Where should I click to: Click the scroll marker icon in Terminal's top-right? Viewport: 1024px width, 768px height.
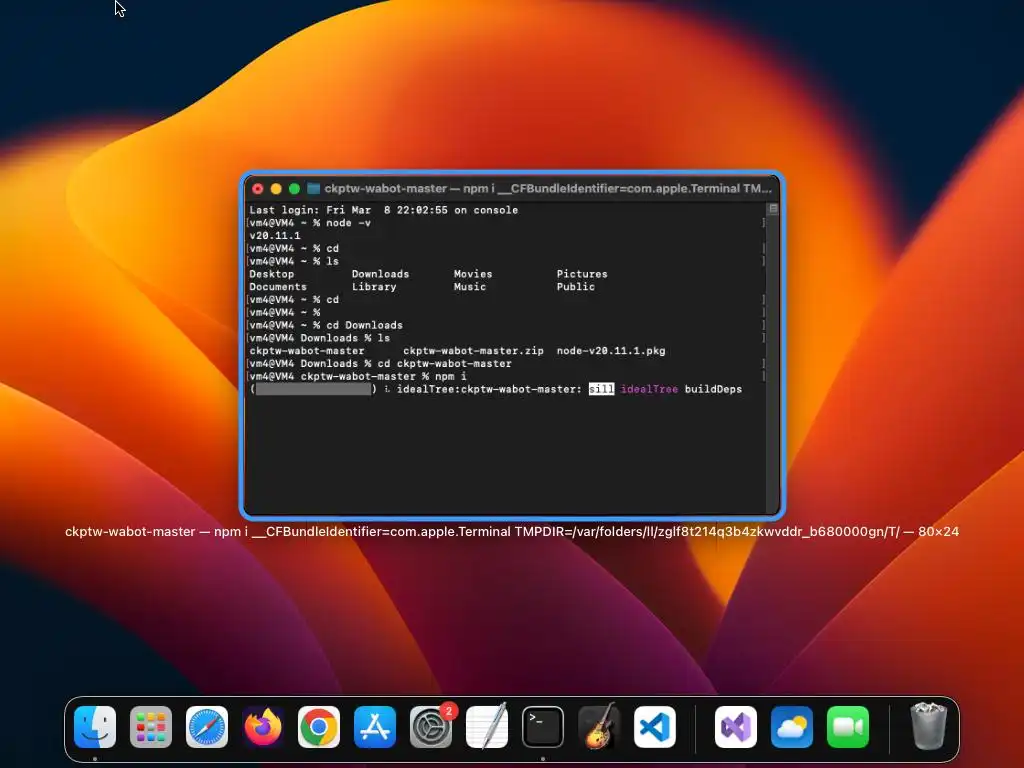pos(773,209)
